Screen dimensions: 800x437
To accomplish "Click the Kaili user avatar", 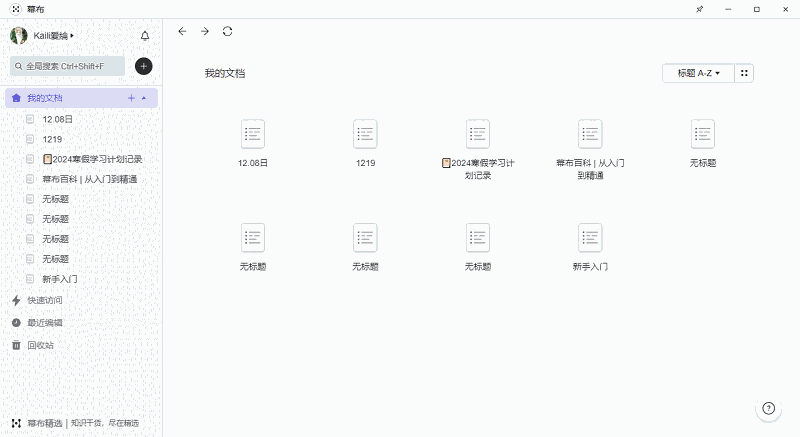I will pyautogui.click(x=19, y=36).
